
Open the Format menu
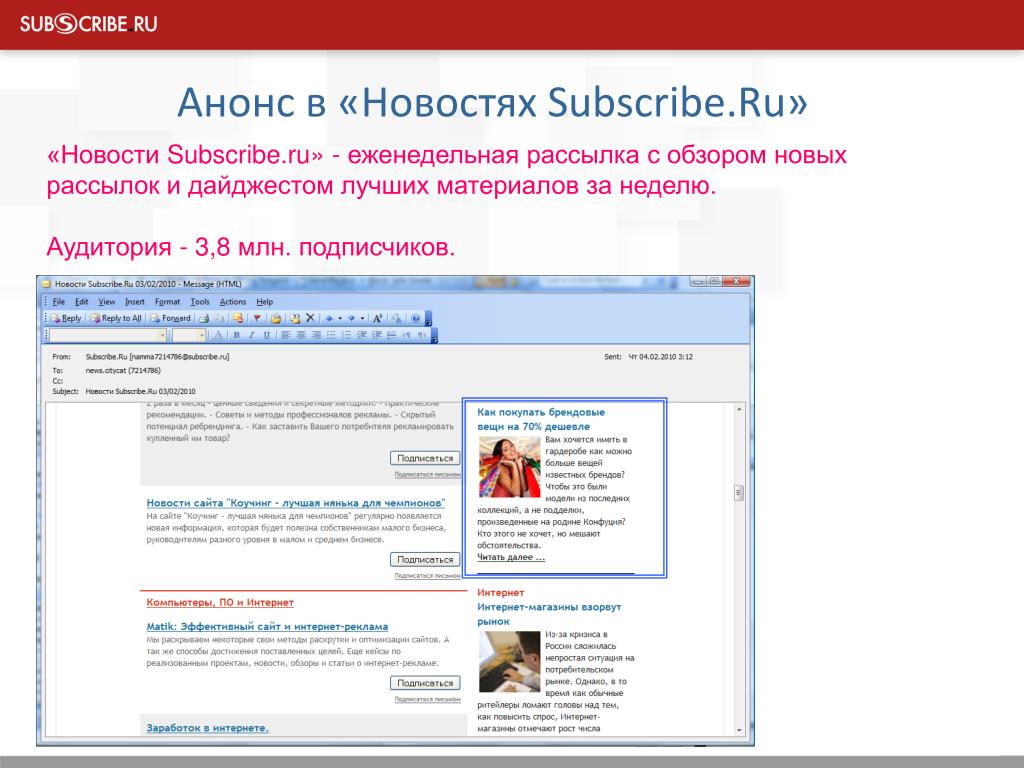(167, 302)
